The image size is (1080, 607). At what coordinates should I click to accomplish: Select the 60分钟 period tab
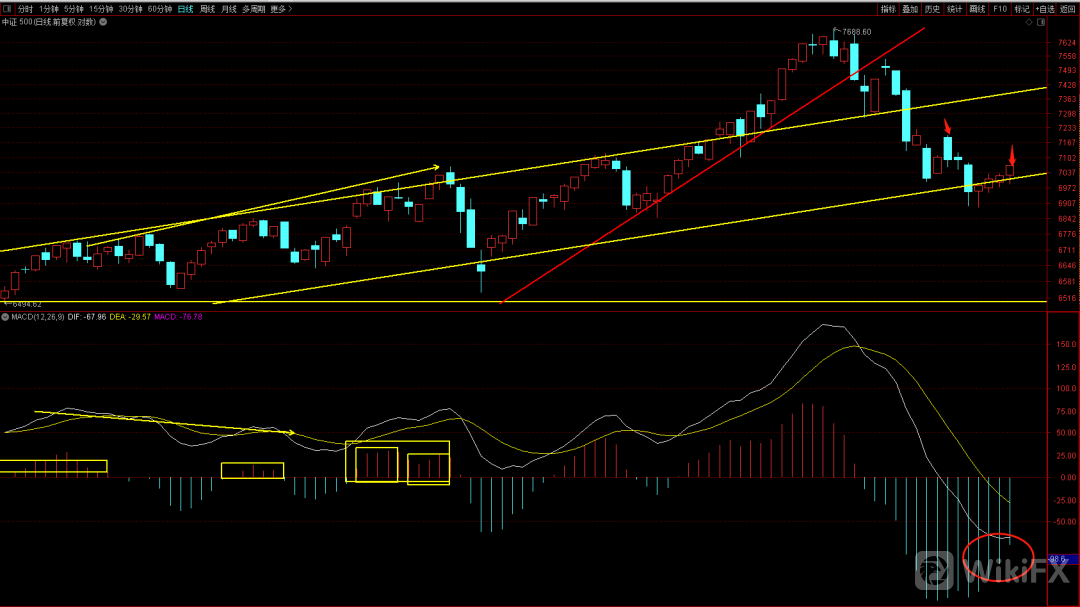pos(159,9)
